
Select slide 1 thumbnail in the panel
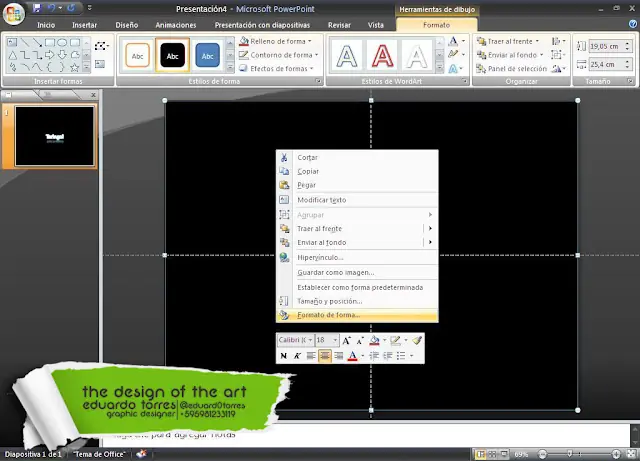[54, 136]
